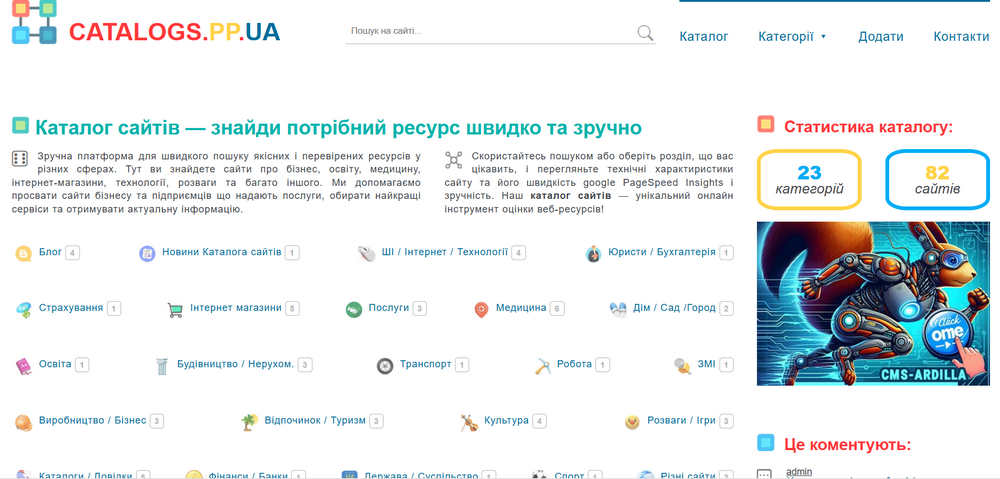Screen dimensions: 1000x479
Task: Expand the Категорії dropdown arrow
Action: click(823, 37)
